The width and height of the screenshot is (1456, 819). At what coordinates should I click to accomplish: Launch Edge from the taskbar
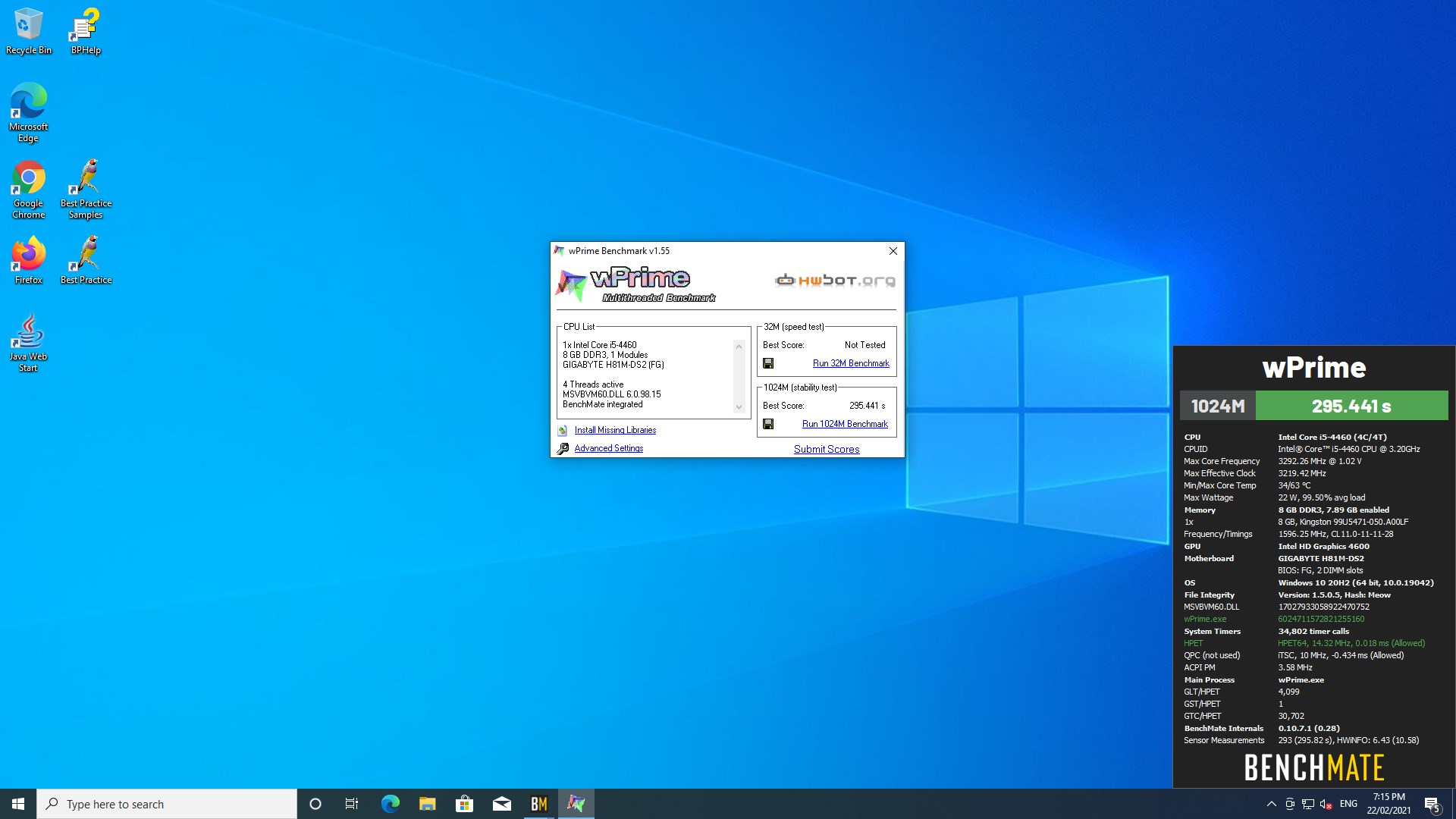pyautogui.click(x=390, y=804)
